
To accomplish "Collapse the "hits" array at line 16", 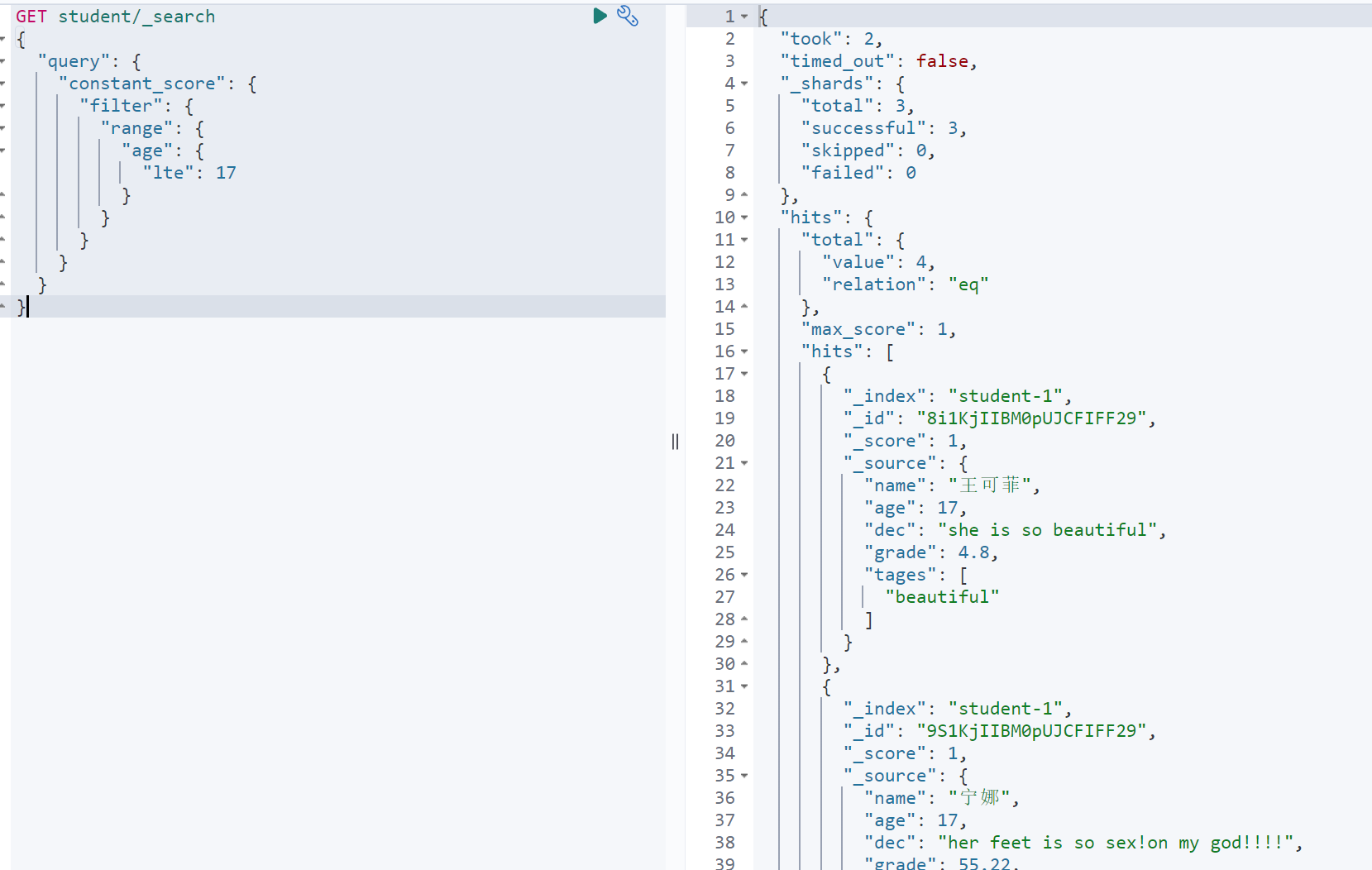I will 744,351.
